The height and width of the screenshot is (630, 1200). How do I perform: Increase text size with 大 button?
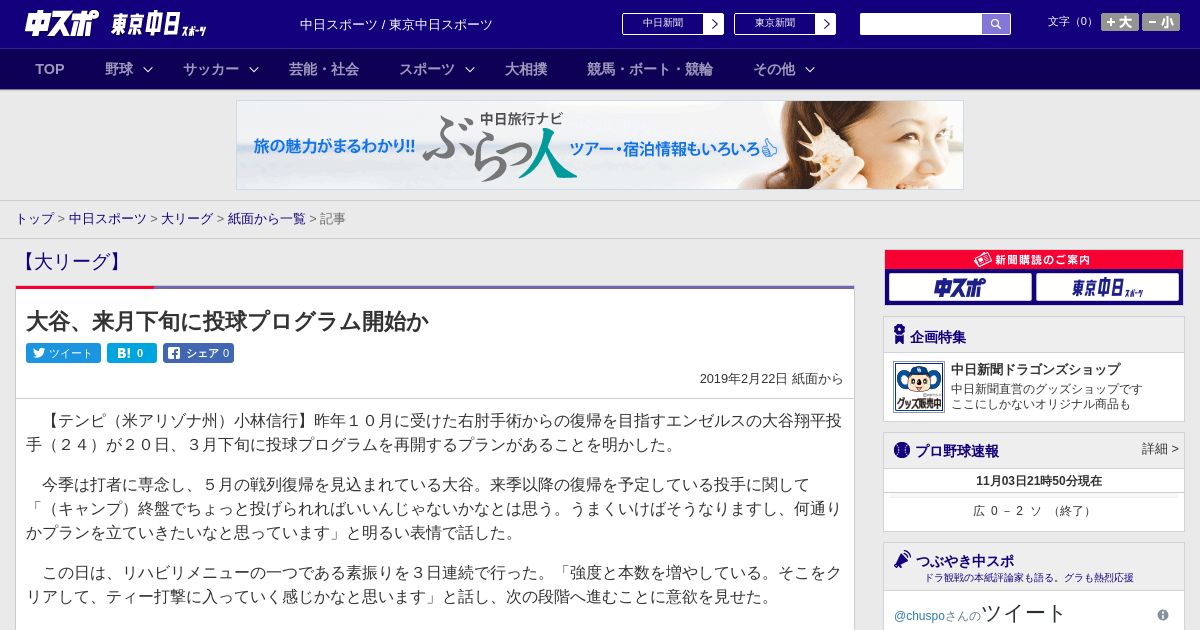click(1120, 22)
